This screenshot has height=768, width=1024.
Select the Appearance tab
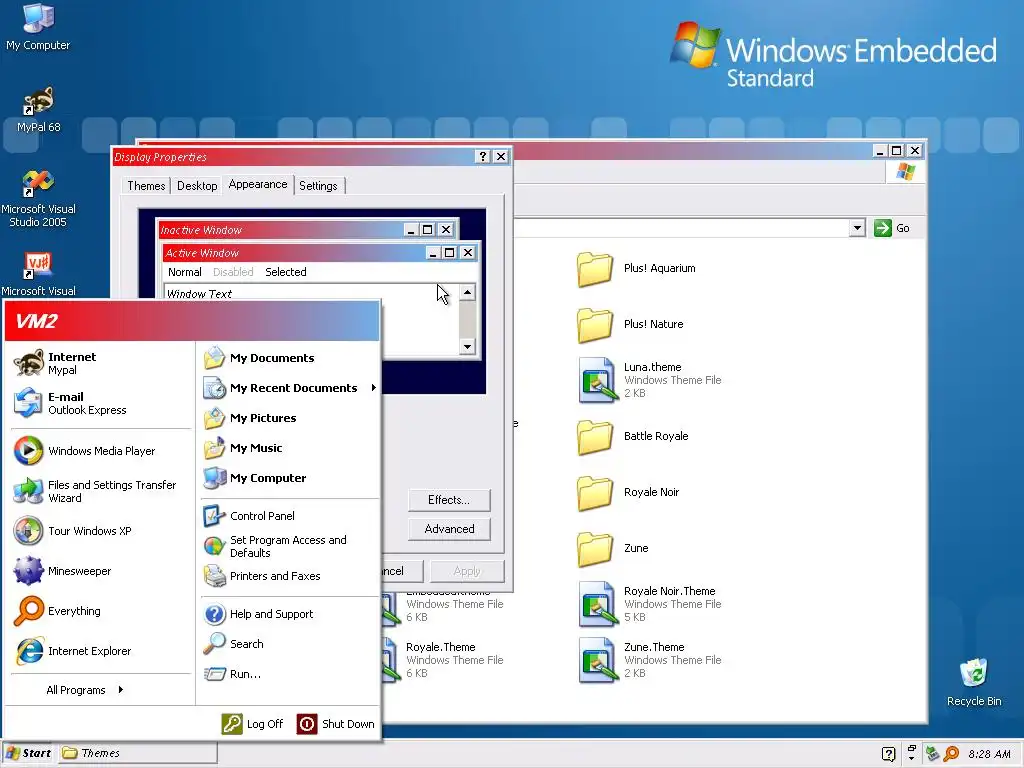click(x=258, y=184)
